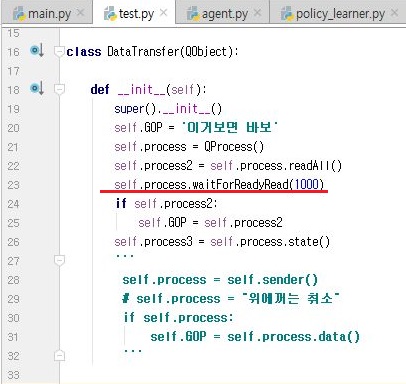This screenshot has width=406, height=384.
Task: Click Python file icon on main.py tab
Action: point(19,14)
